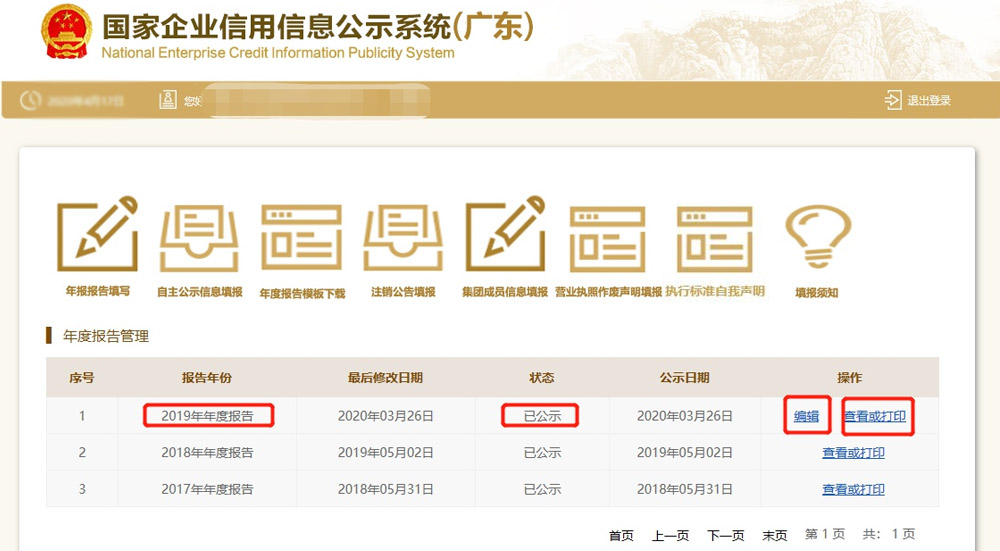This screenshot has width=1000, height=551.
Task: Open 集团成员信息填报 icon
Action: click(x=505, y=235)
